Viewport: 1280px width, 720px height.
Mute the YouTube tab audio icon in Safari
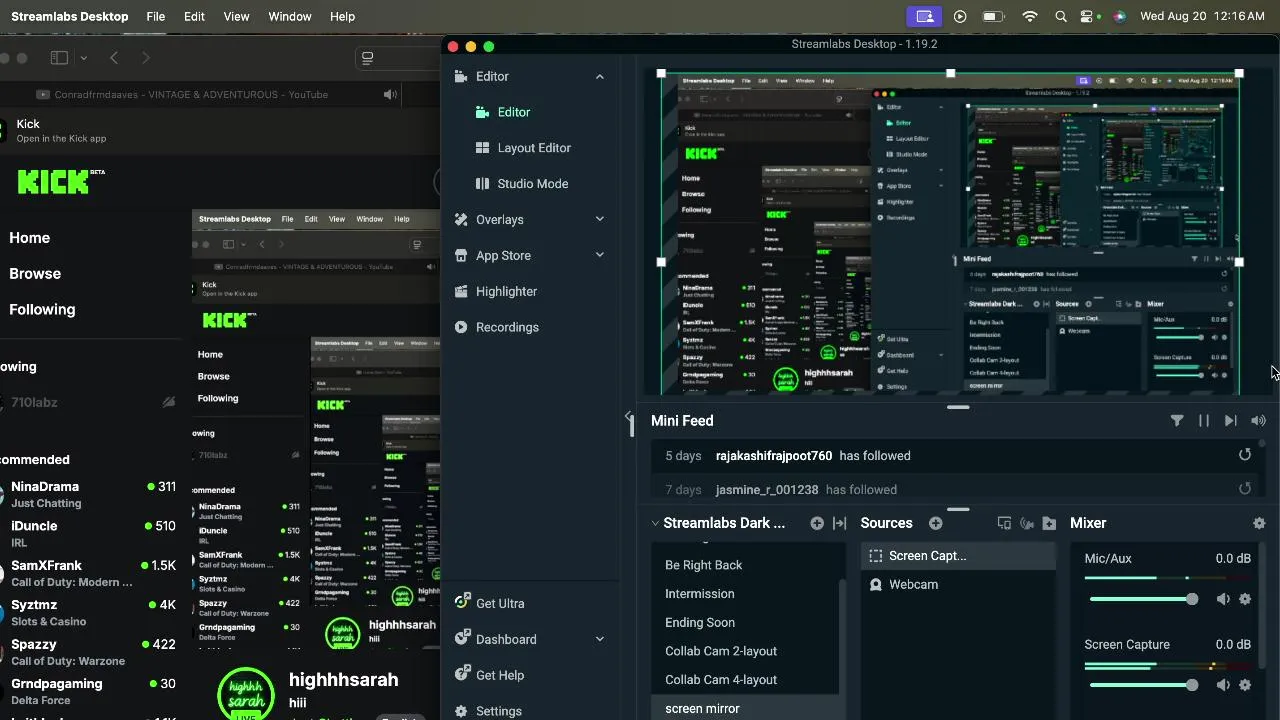[x=390, y=94]
